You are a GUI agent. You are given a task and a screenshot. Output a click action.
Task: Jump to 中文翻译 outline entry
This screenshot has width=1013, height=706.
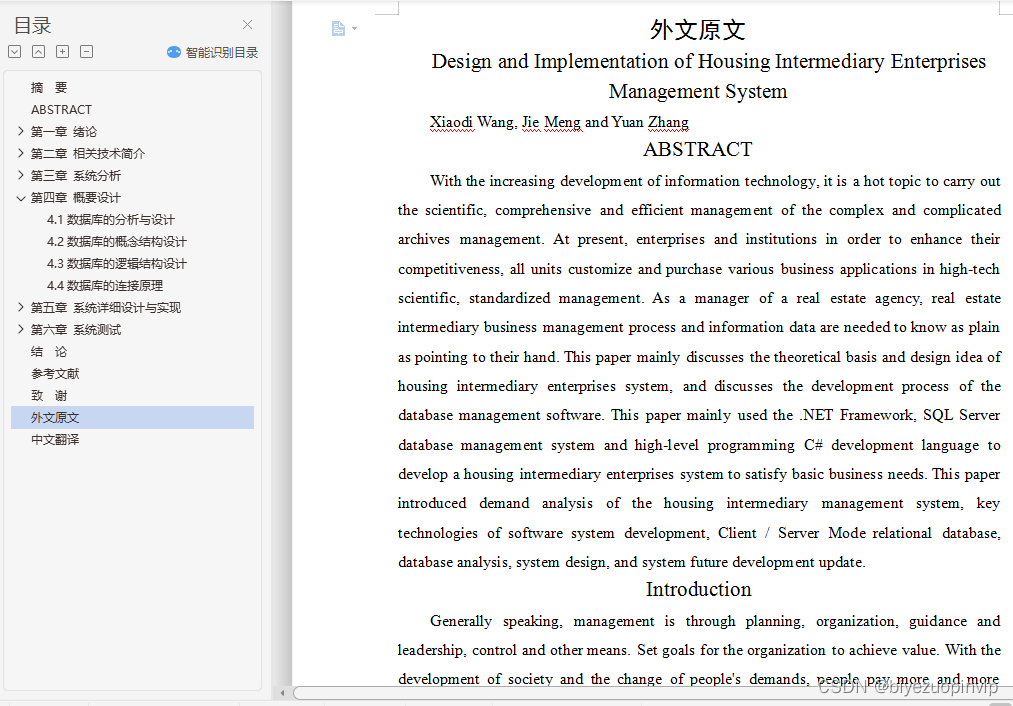55,439
